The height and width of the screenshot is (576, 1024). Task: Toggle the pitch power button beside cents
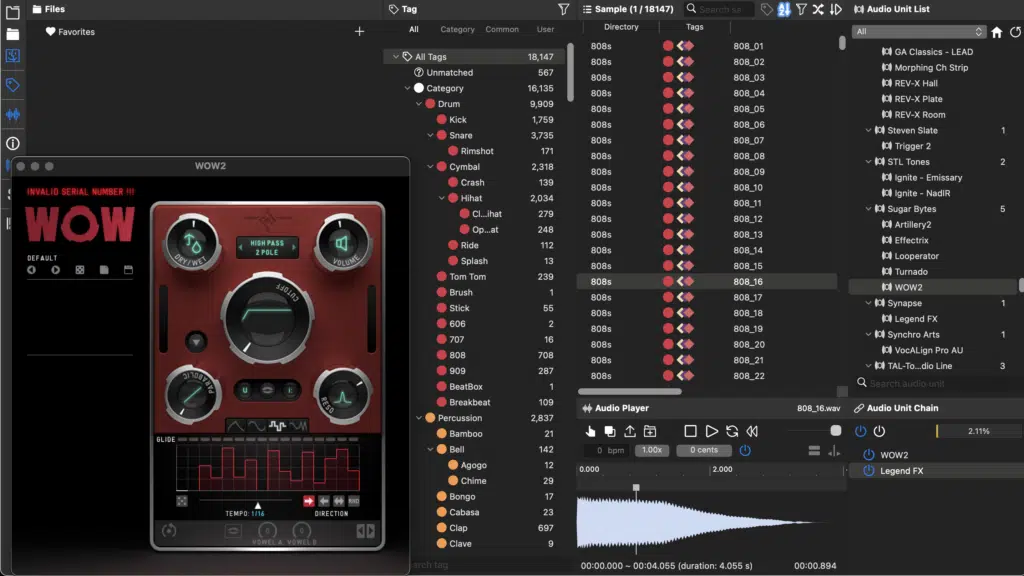pos(745,450)
